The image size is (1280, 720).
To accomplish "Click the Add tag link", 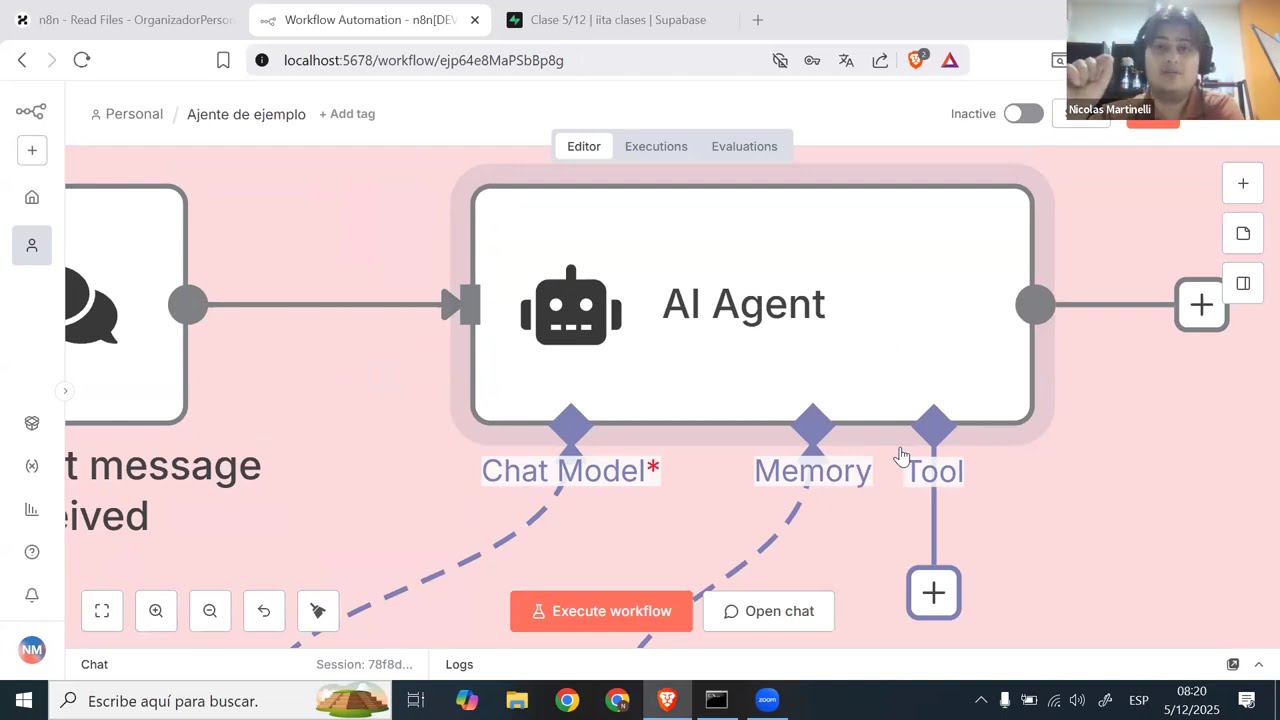I will coord(347,114).
